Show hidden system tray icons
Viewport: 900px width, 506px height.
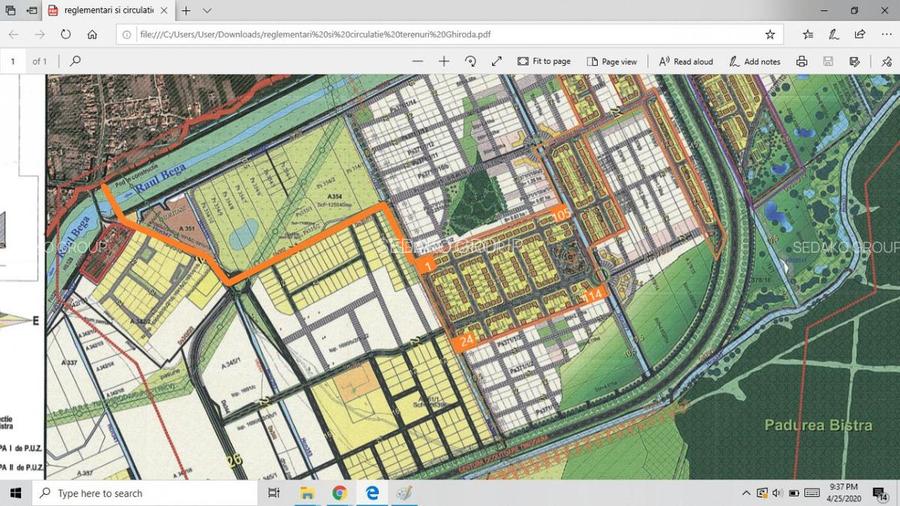[x=746, y=493]
